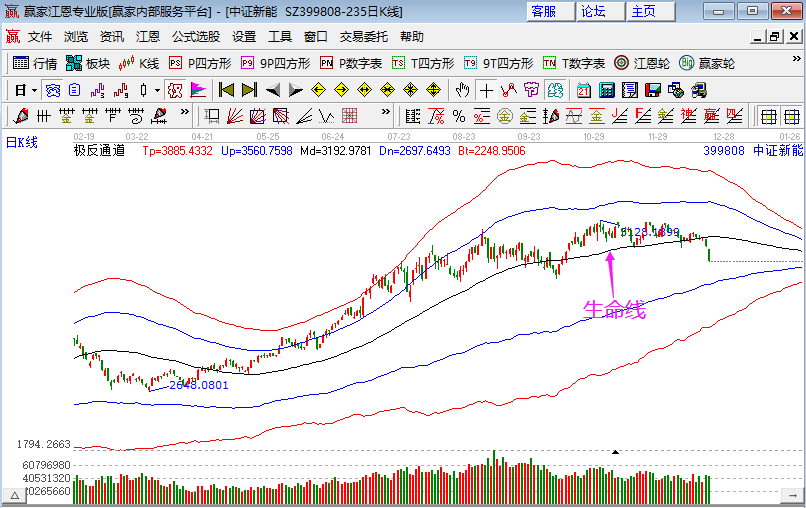Click the bottom-right arrow scroll button

coord(791,496)
